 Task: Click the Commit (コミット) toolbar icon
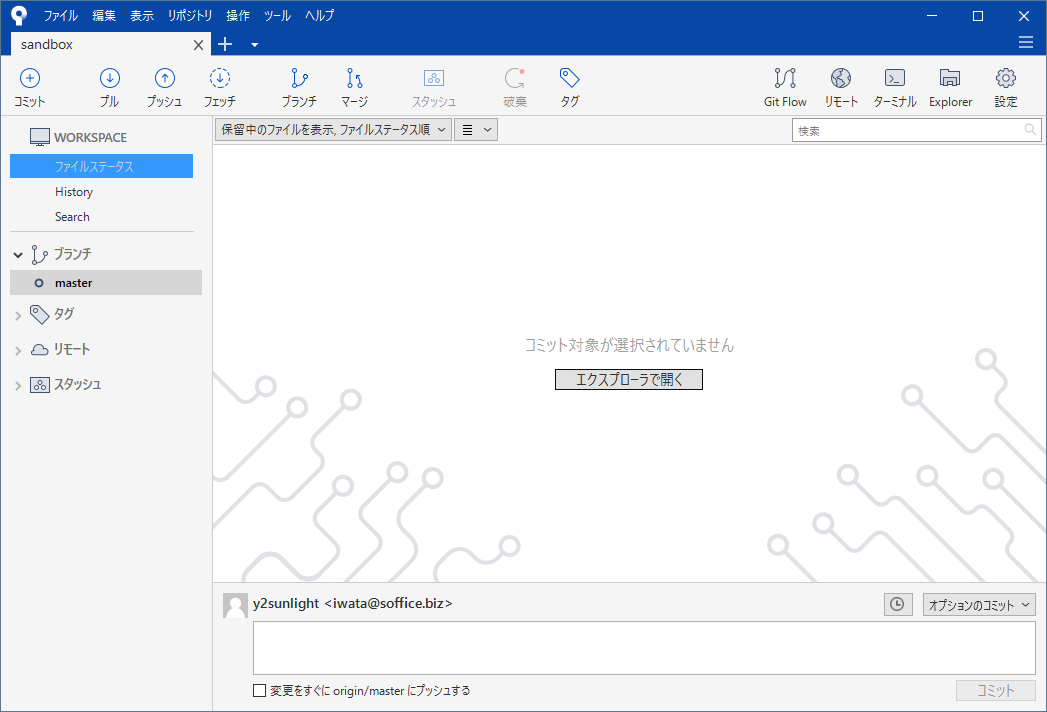pos(30,87)
